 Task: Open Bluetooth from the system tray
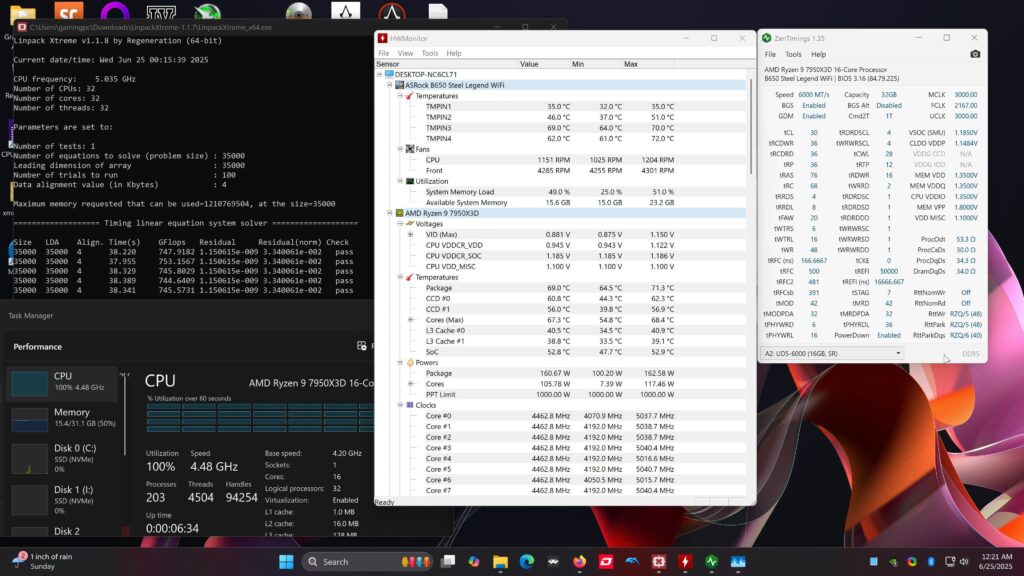931,562
